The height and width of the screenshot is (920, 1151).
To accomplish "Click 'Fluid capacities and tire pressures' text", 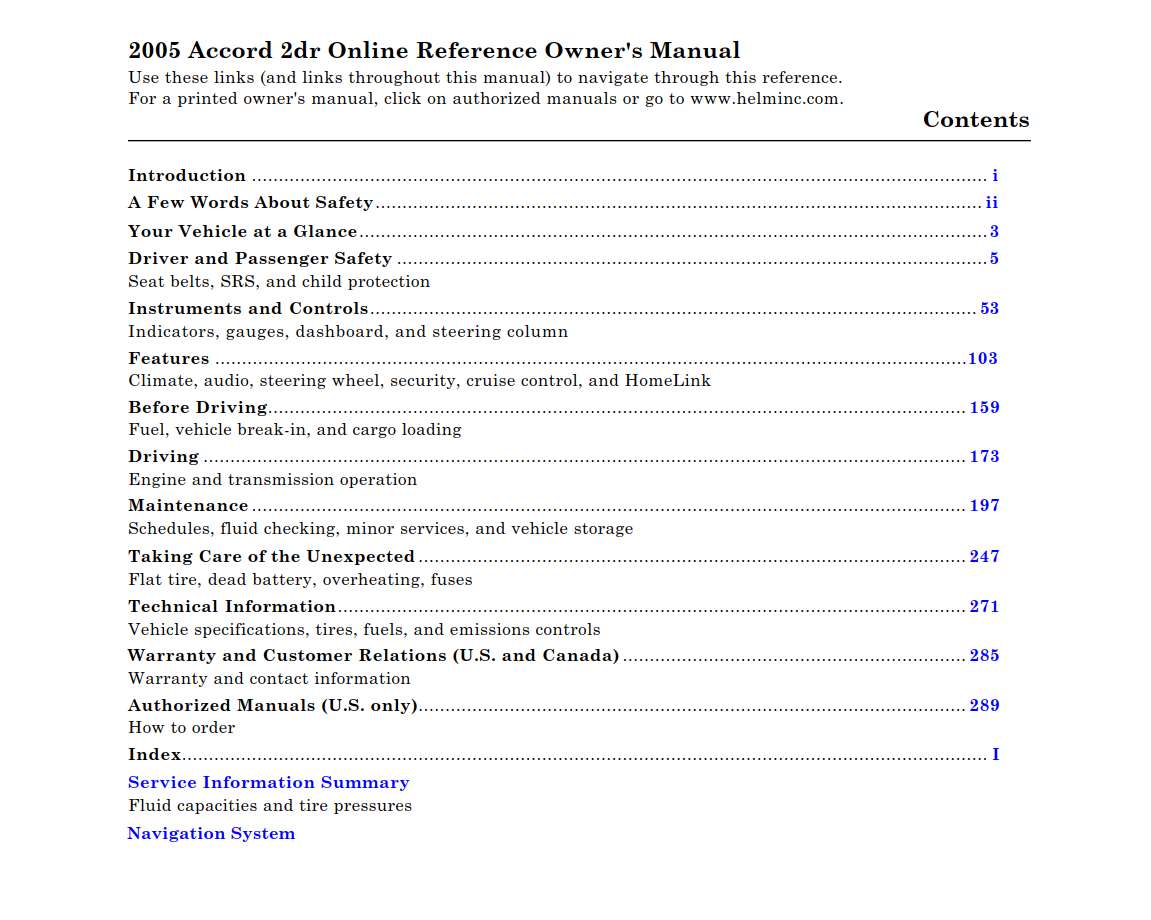I will (x=270, y=806).
